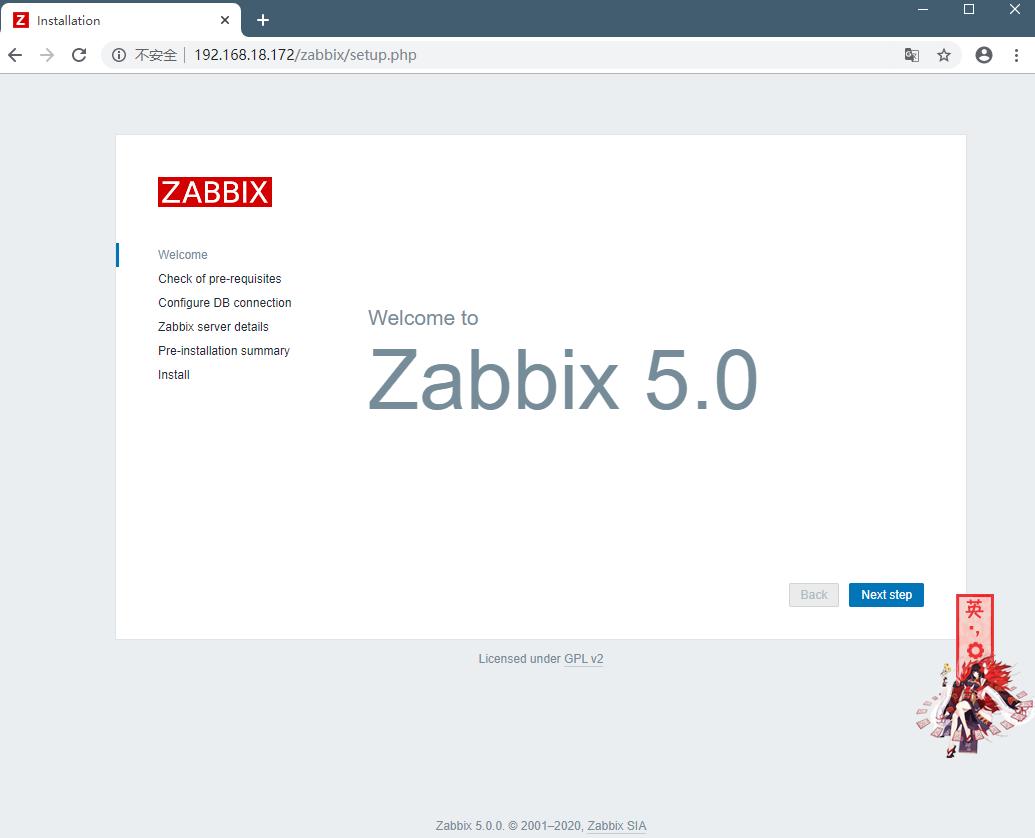Bookmark this page with the star icon
This screenshot has height=838, width=1035.
tap(943, 55)
